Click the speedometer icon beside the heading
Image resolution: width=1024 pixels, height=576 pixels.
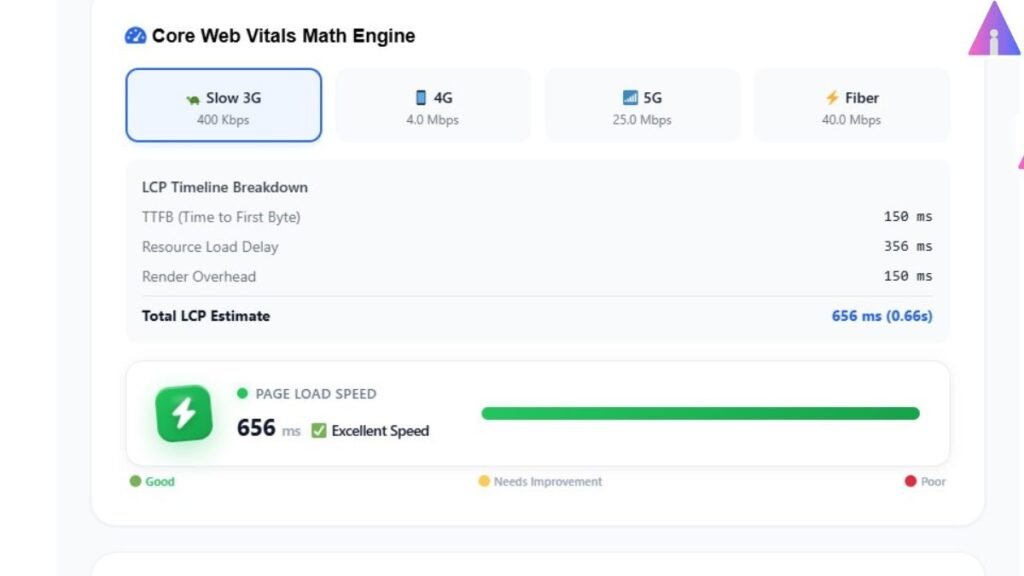[x=135, y=36]
